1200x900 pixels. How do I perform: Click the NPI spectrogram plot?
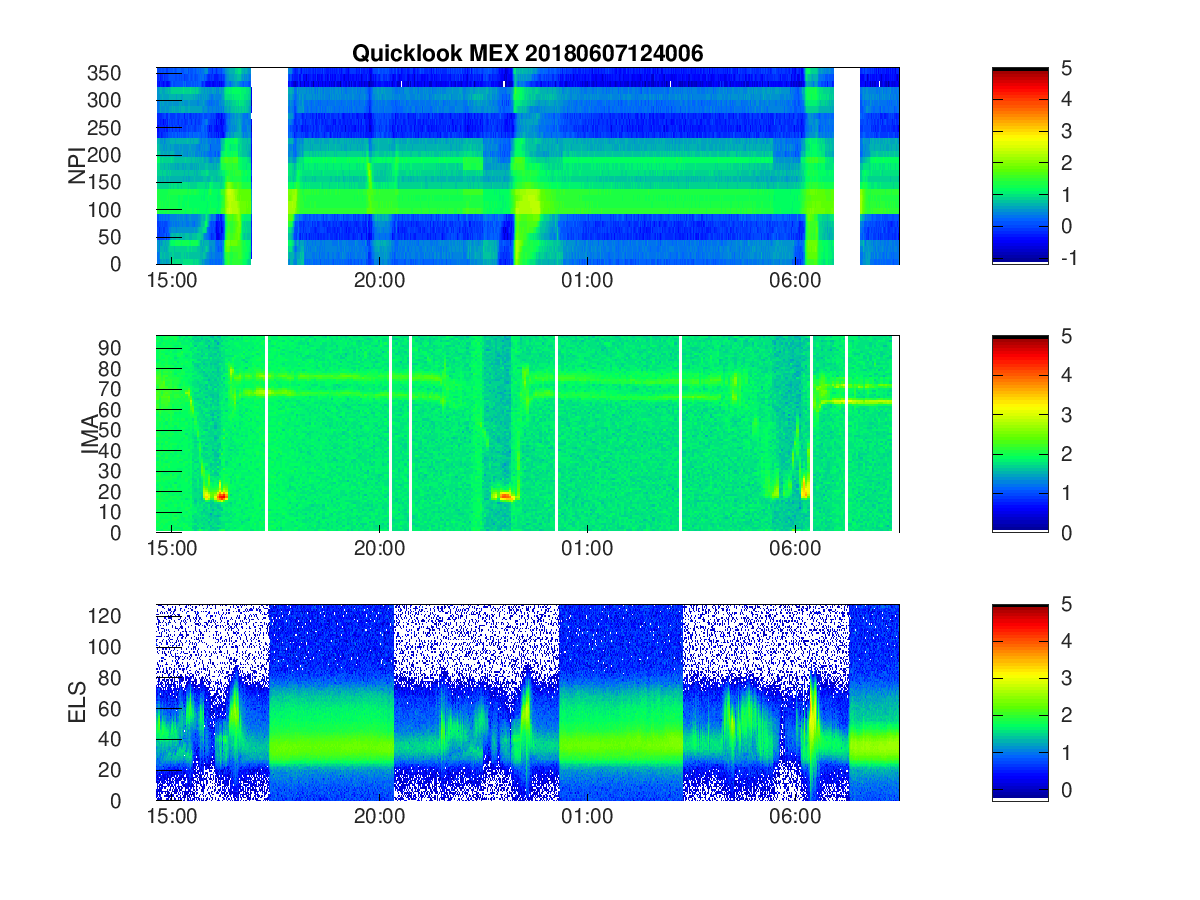pos(528,166)
